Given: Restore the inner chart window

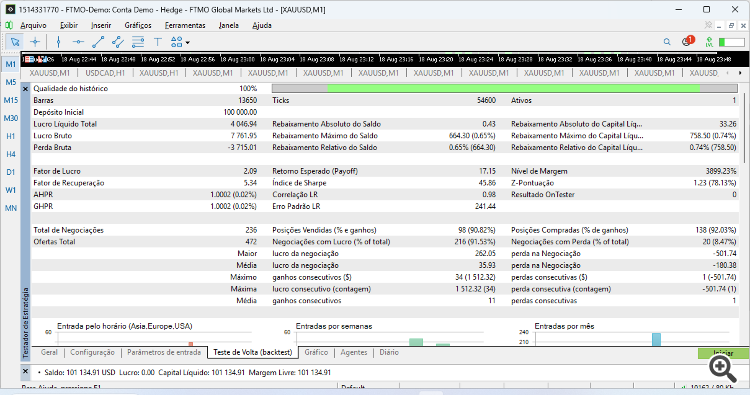Looking at the screenshot, I should click(x=731, y=25).
